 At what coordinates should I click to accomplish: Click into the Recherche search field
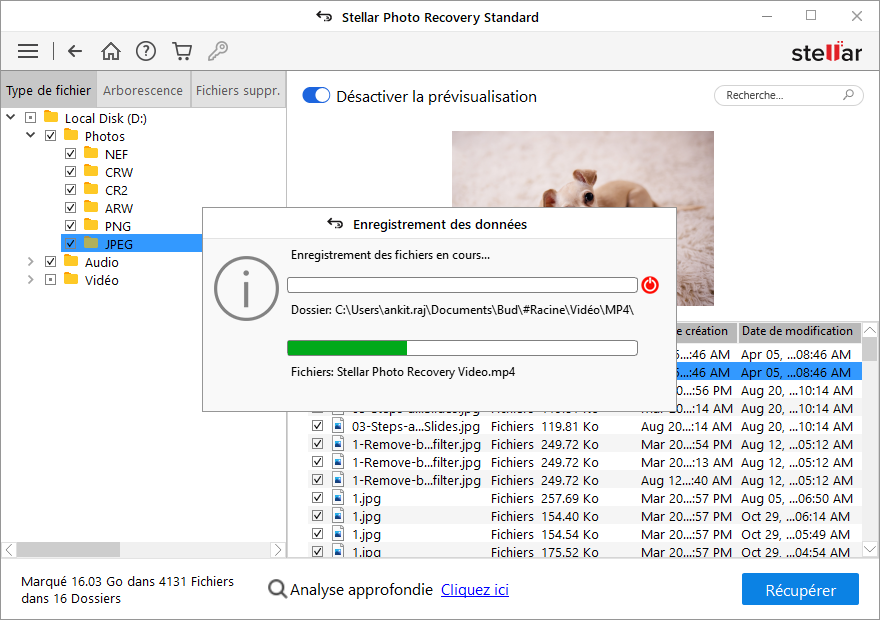coord(778,95)
